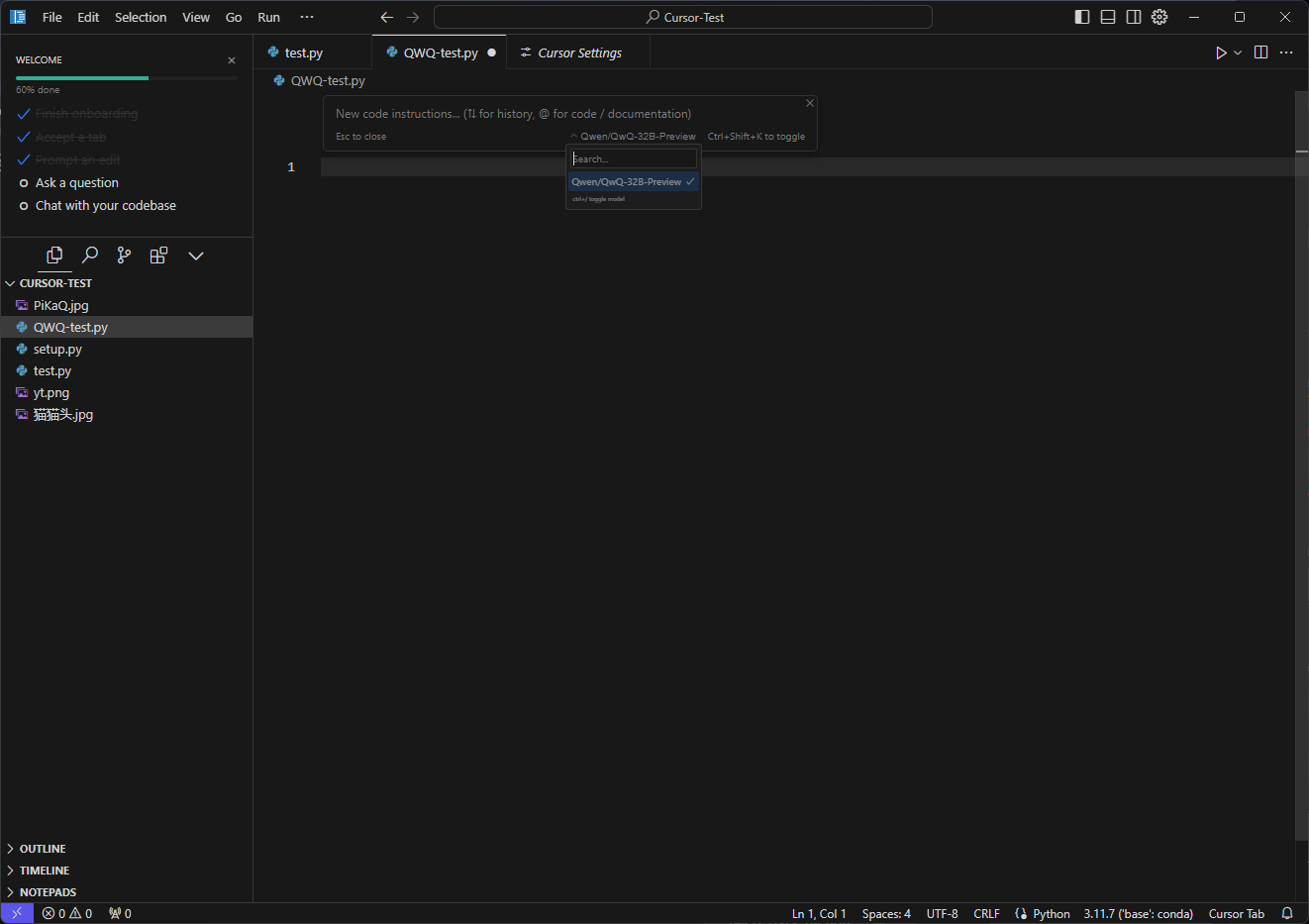Click the onboarding progress bar
The width and height of the screenshot is (1309, 924).
pyautogui.click(x=126, y=78)
